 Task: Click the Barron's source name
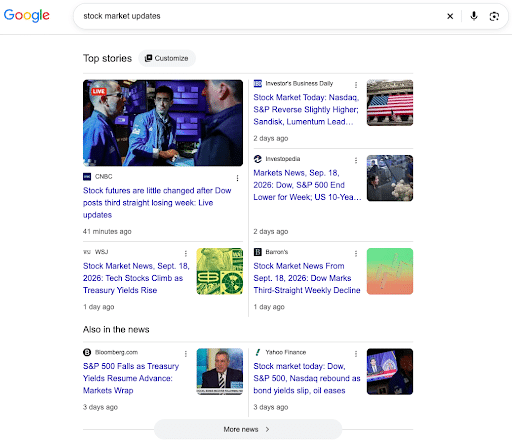coord(277,252)
